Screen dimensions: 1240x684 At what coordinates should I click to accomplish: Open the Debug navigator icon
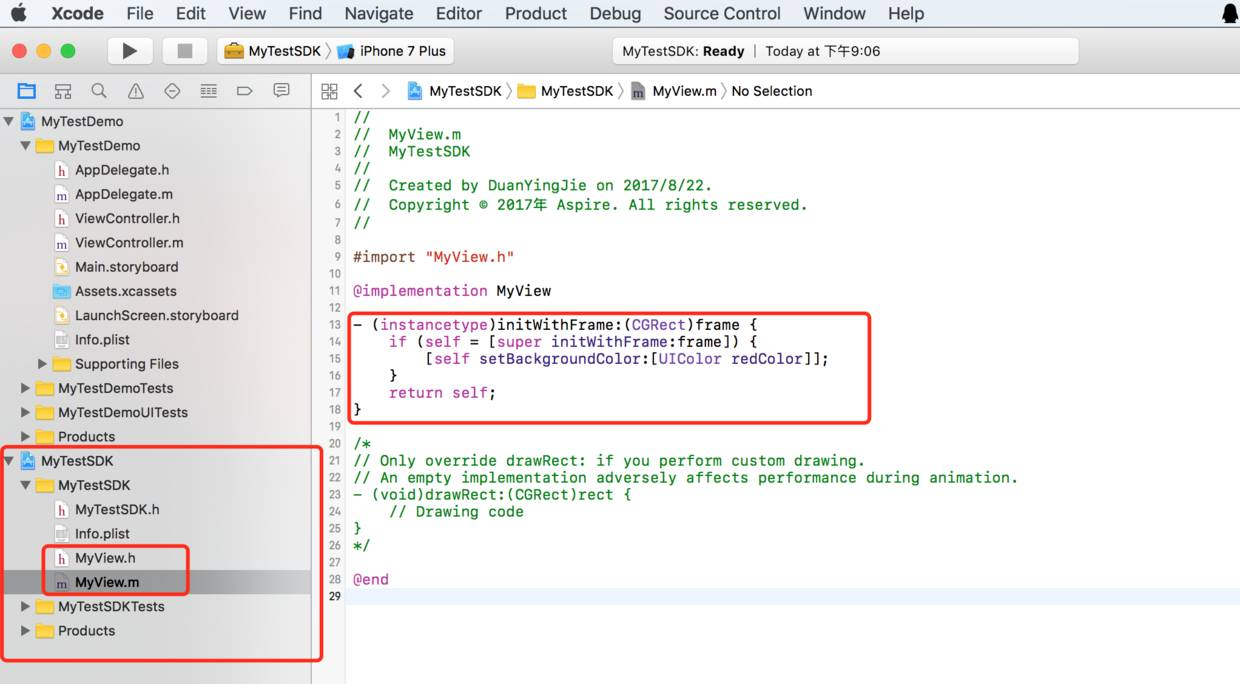coord(208,91)
